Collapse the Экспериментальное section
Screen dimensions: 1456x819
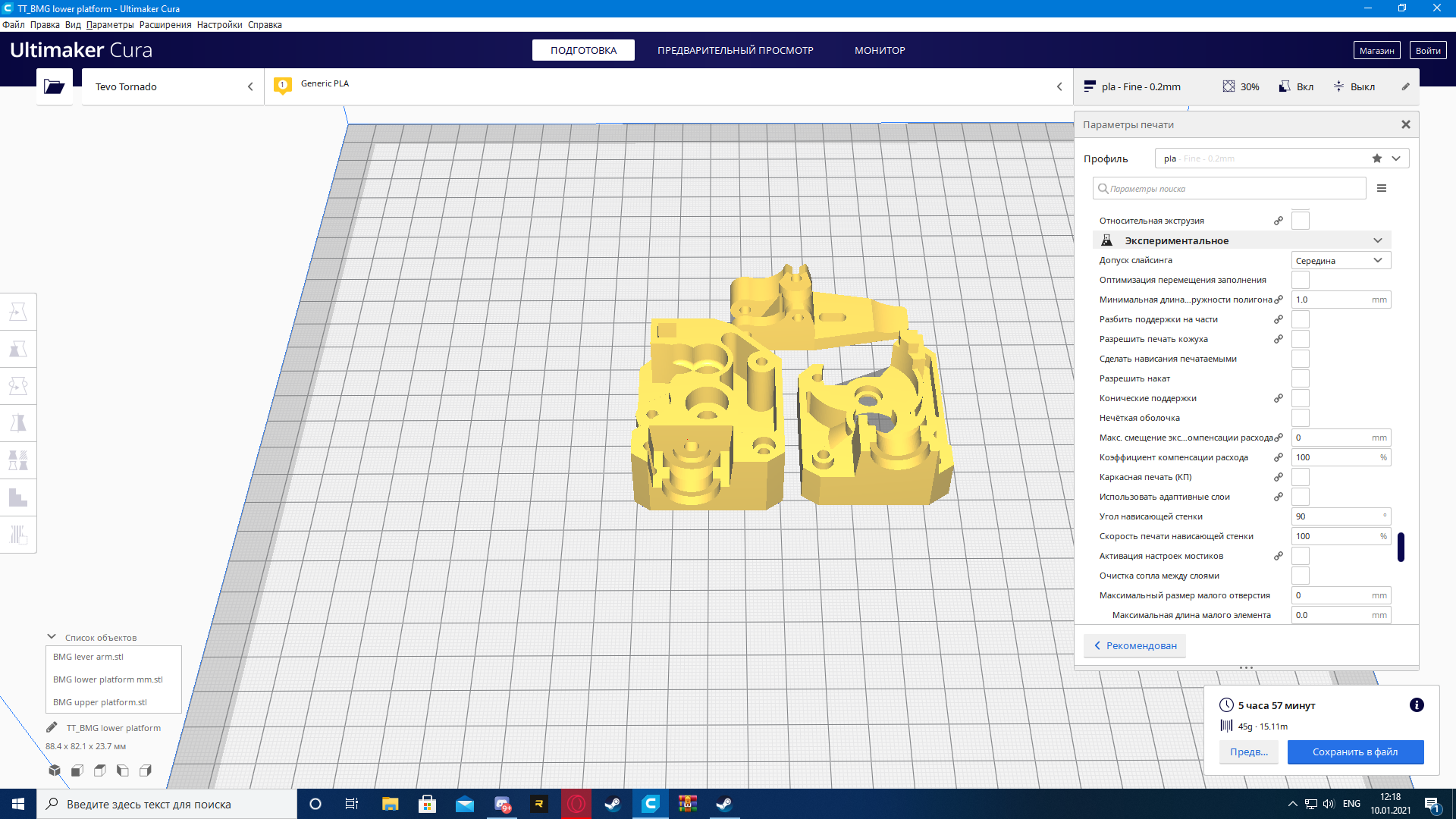click(x=1377, y=240)
